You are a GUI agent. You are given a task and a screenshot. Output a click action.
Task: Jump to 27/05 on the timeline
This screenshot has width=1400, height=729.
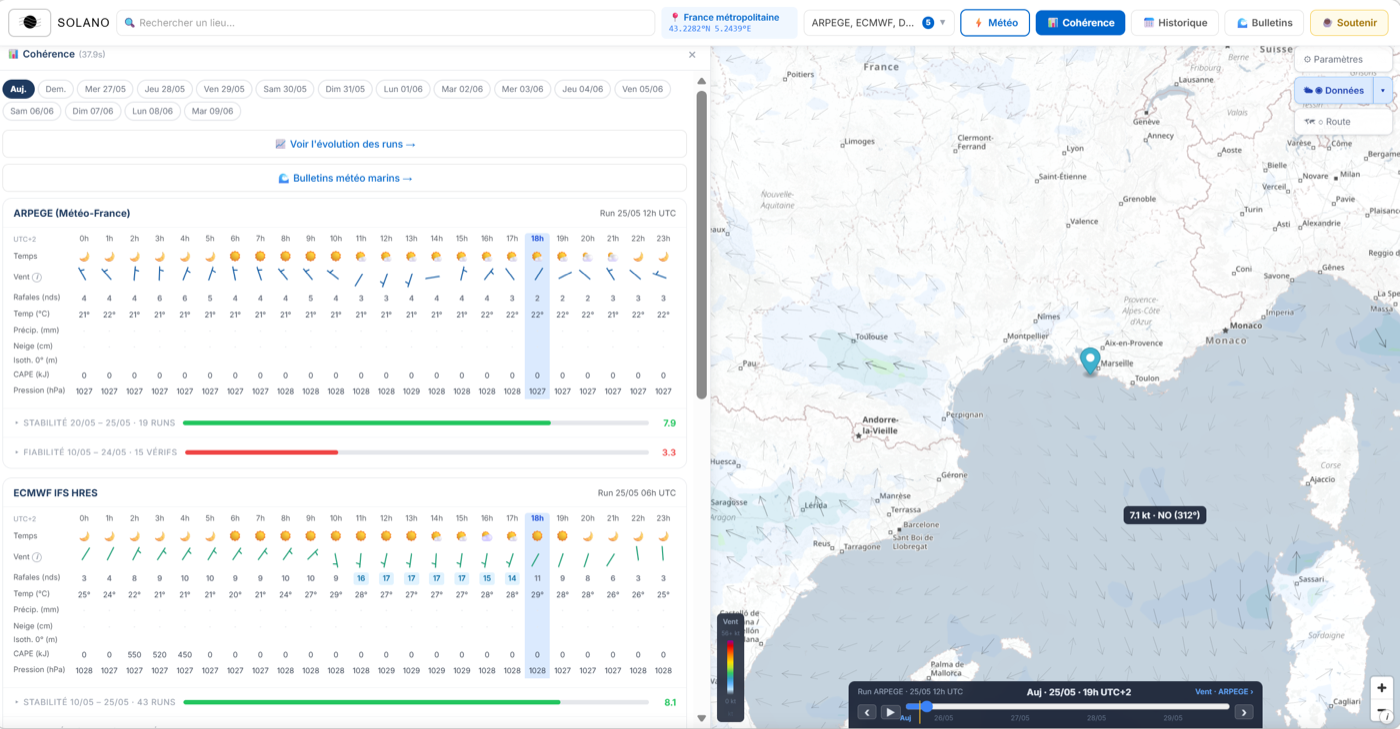point(1019,718)
